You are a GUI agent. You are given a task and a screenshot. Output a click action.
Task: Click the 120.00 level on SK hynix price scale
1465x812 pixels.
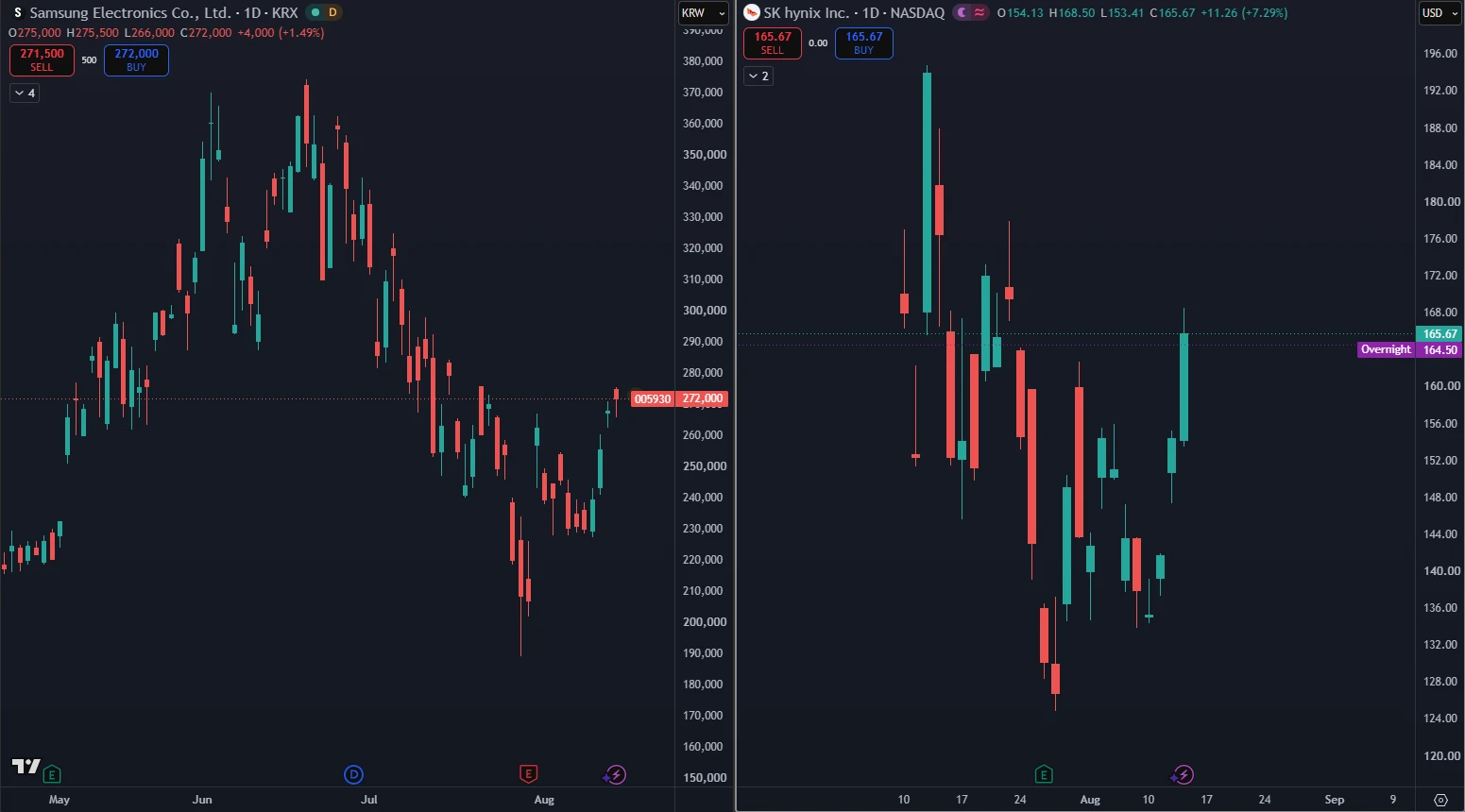point(1441,756)
